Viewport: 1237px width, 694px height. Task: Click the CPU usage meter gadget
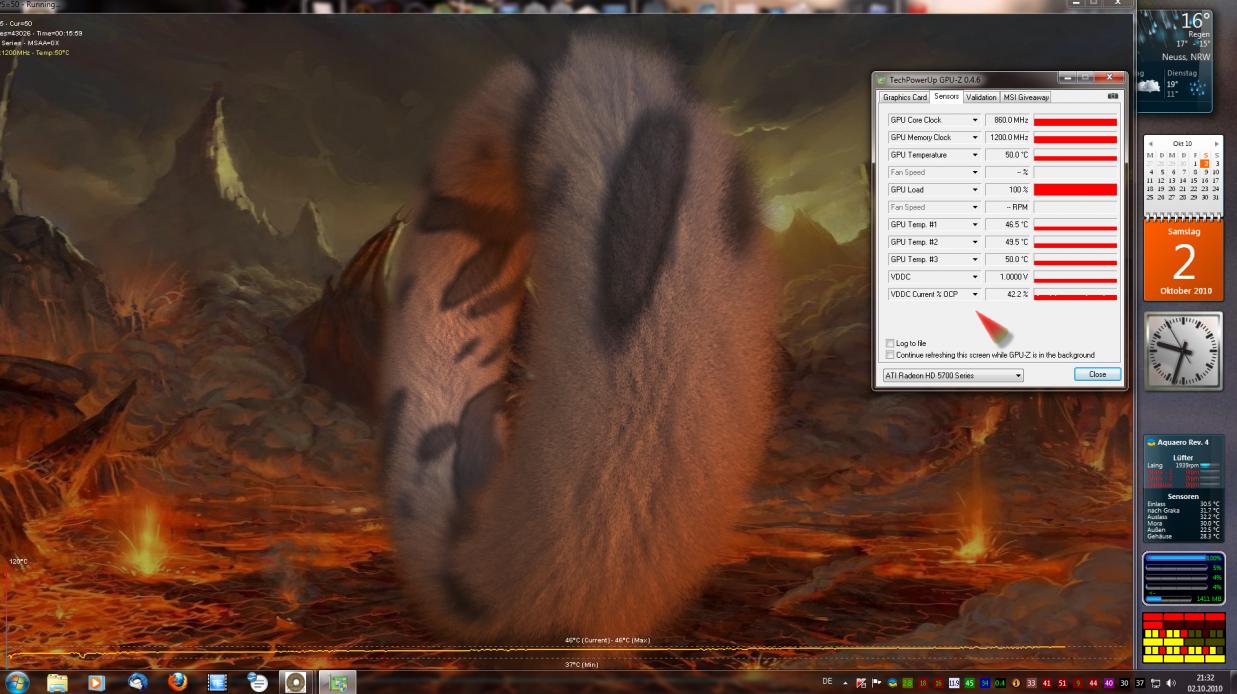coord(1185,578)
